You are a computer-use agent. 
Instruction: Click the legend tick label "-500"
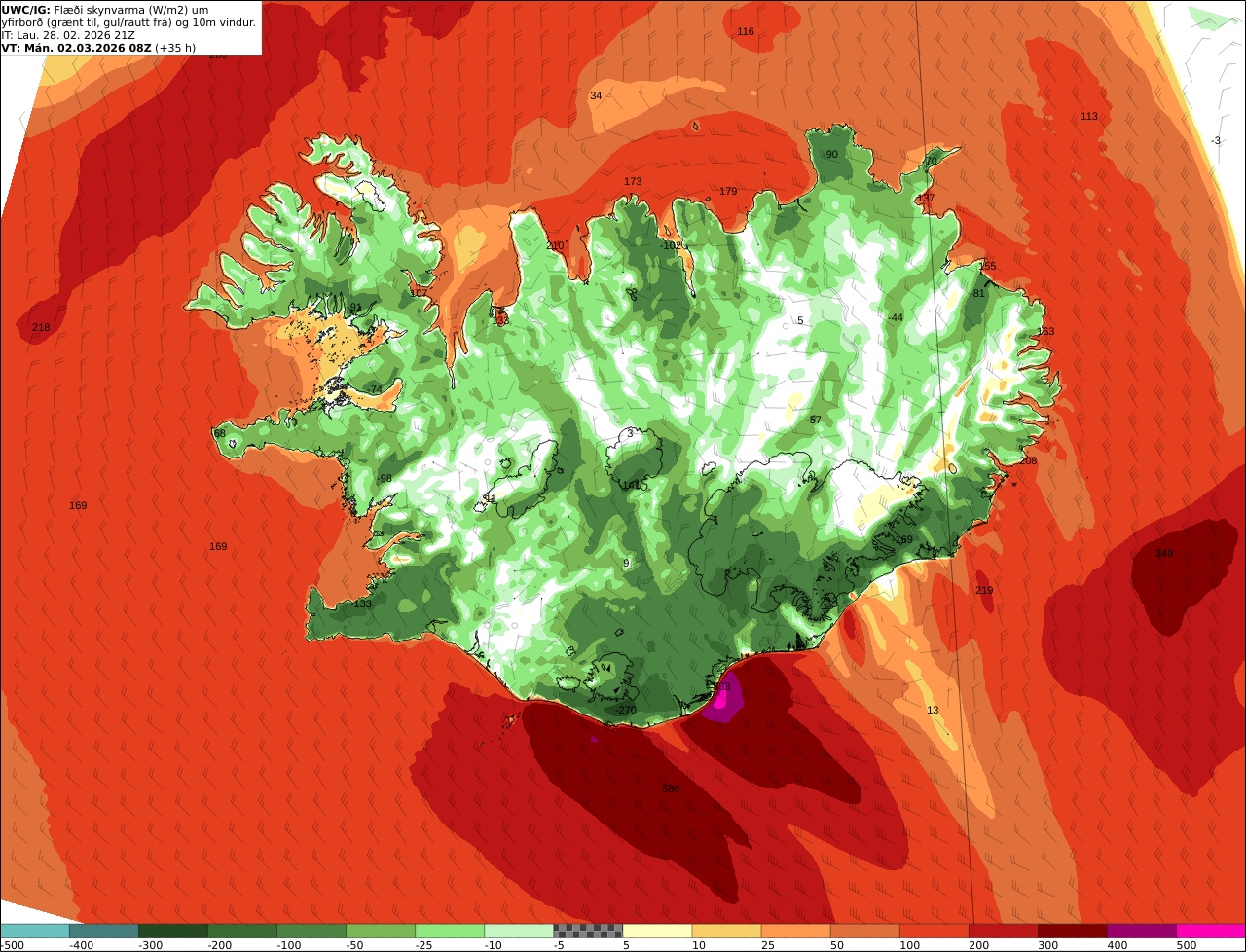[x=12, y=945]
